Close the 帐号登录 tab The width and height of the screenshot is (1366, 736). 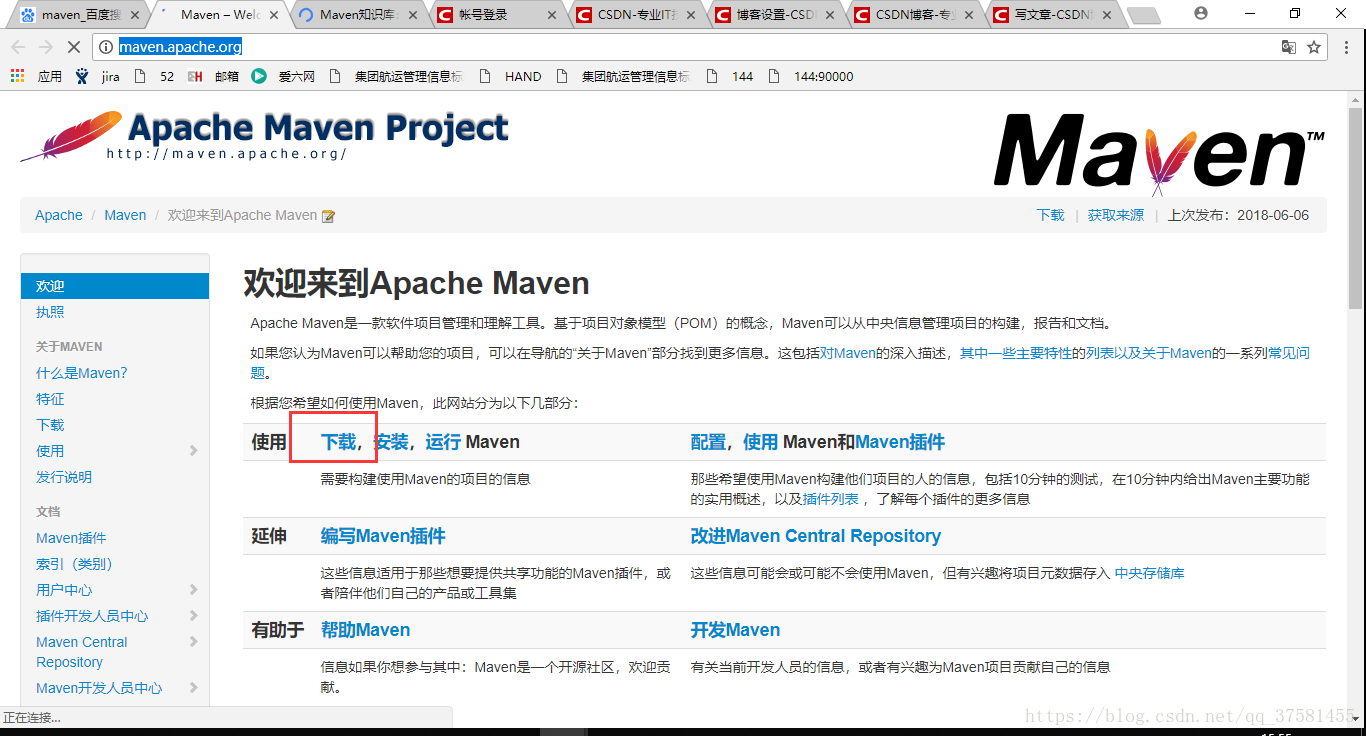click(553, 15)
